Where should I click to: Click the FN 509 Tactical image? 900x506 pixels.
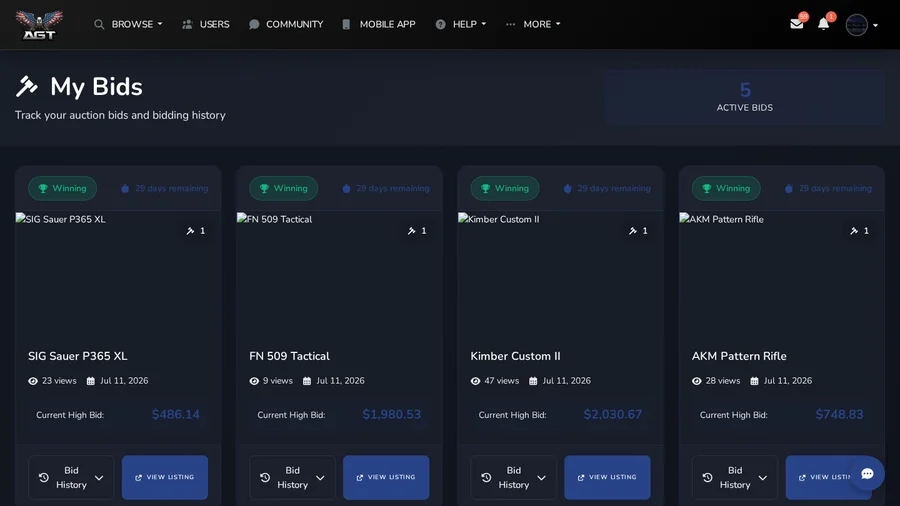point(339,275)
